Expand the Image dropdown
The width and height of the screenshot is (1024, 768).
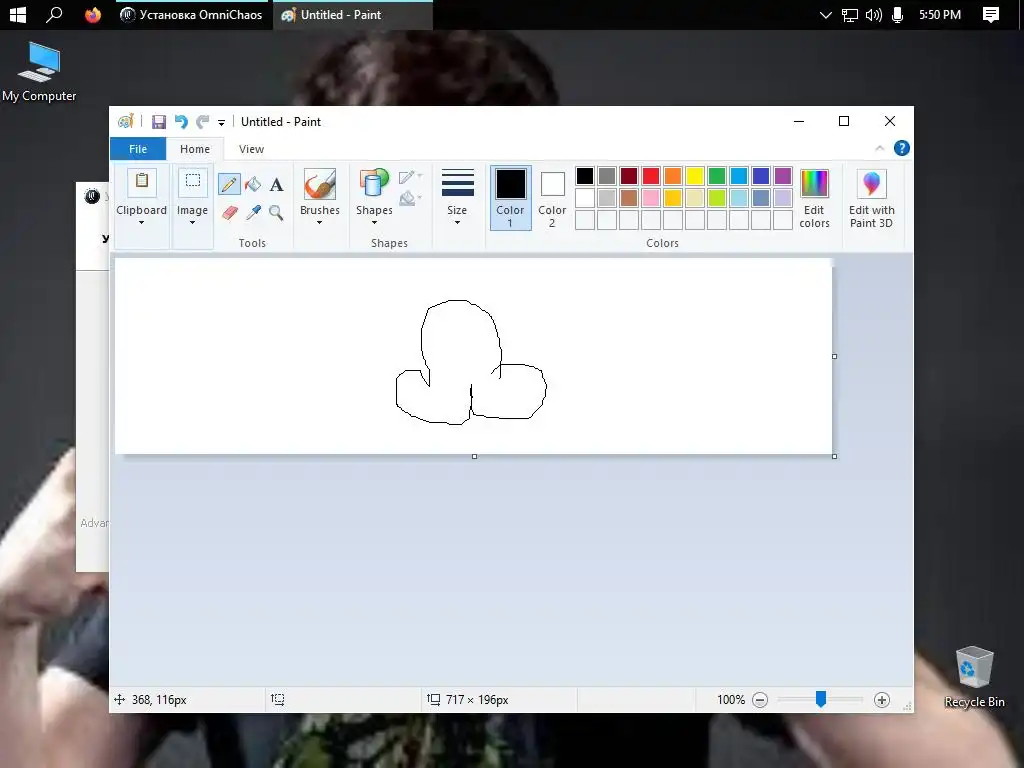pos(193,223)
